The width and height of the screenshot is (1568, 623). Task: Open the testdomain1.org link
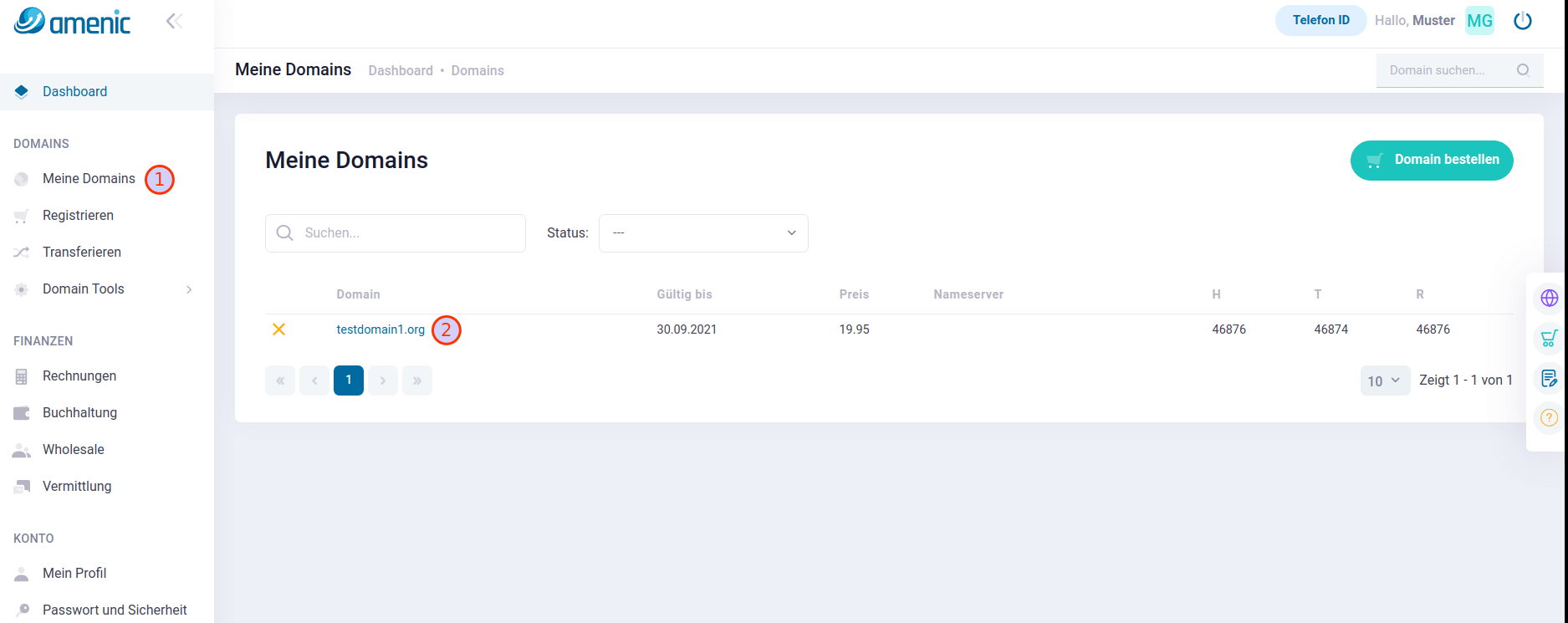click(x=381, y=329)
